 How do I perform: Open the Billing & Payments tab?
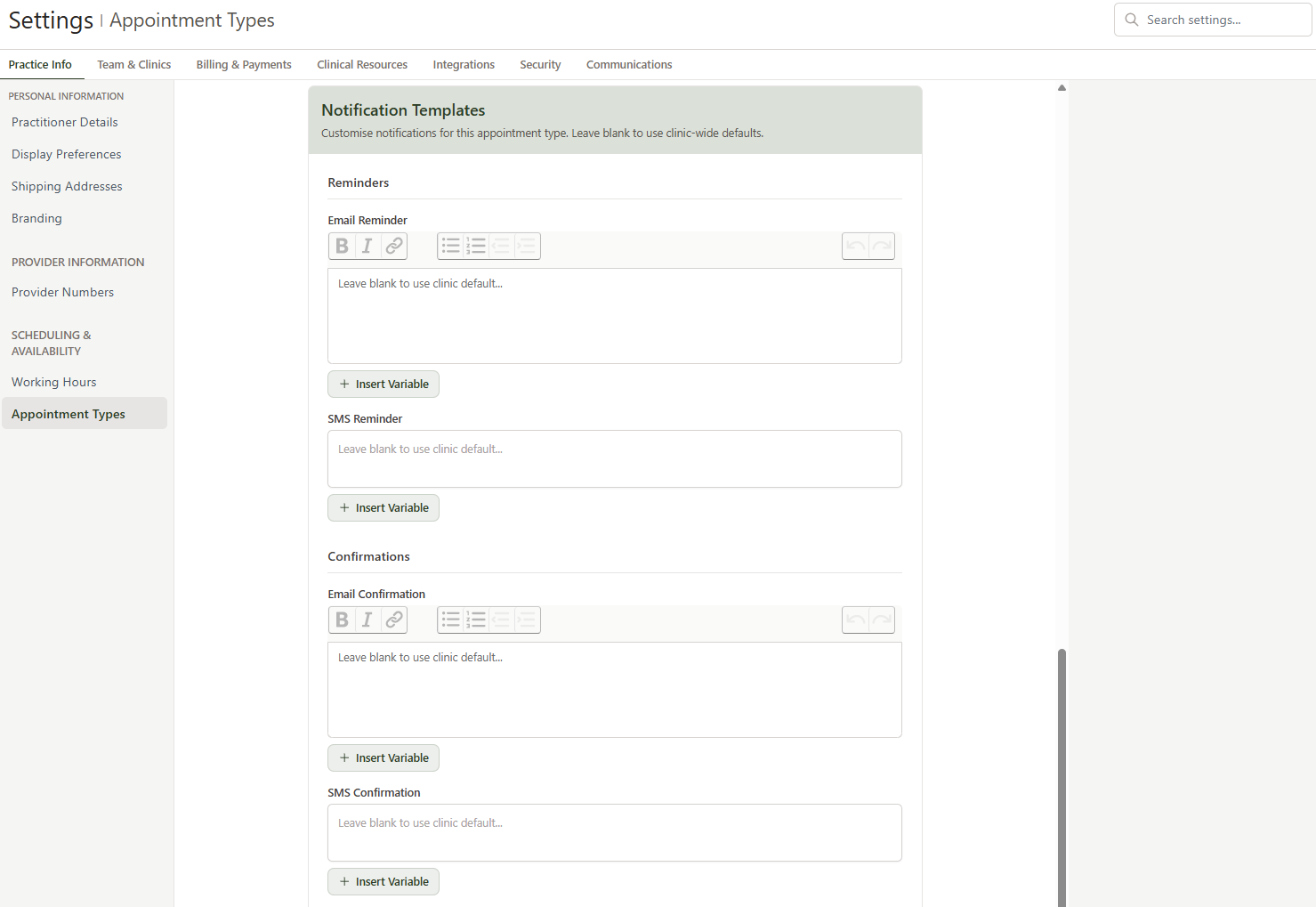point(243,64)
